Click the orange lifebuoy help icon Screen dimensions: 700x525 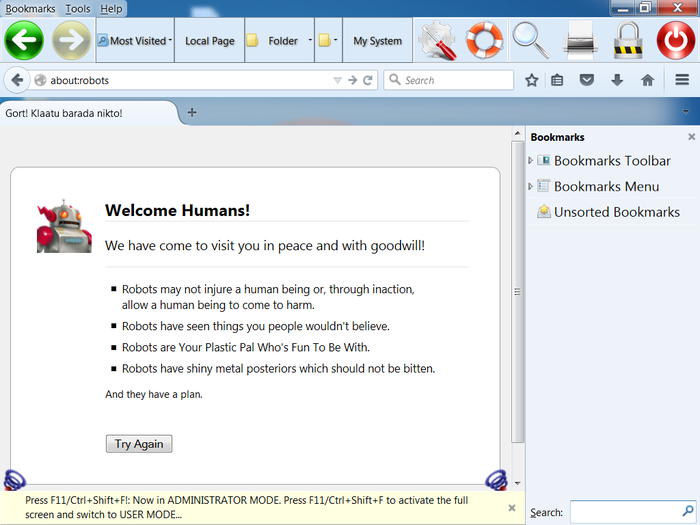[484, 40]
